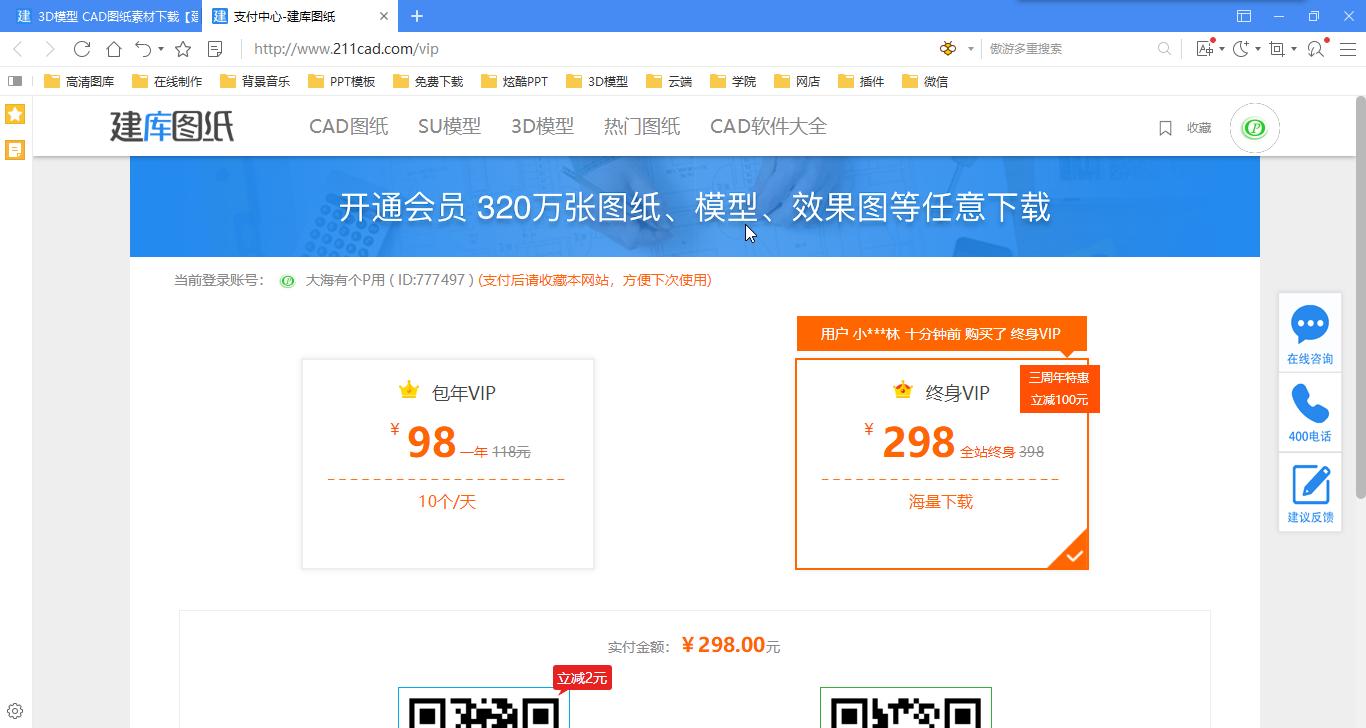Click the 建议反馈 edit icon
Screen dimensions: 1366x728
1310,485
